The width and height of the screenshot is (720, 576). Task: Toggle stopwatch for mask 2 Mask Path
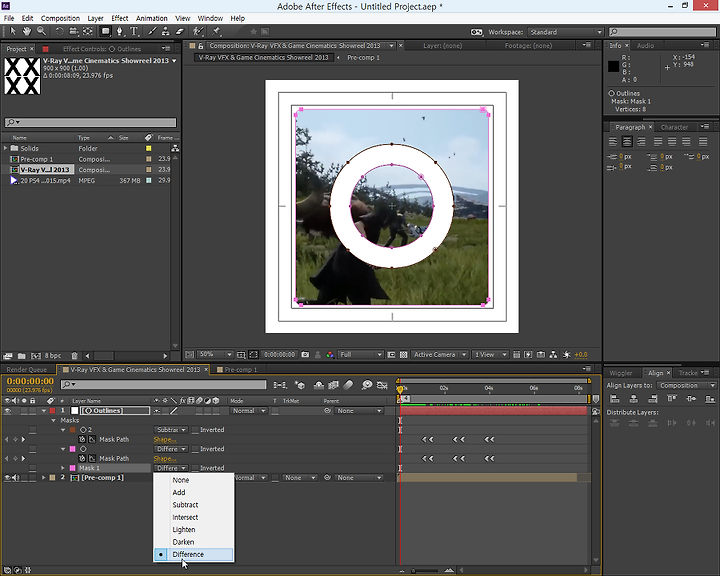pos(82,440)
